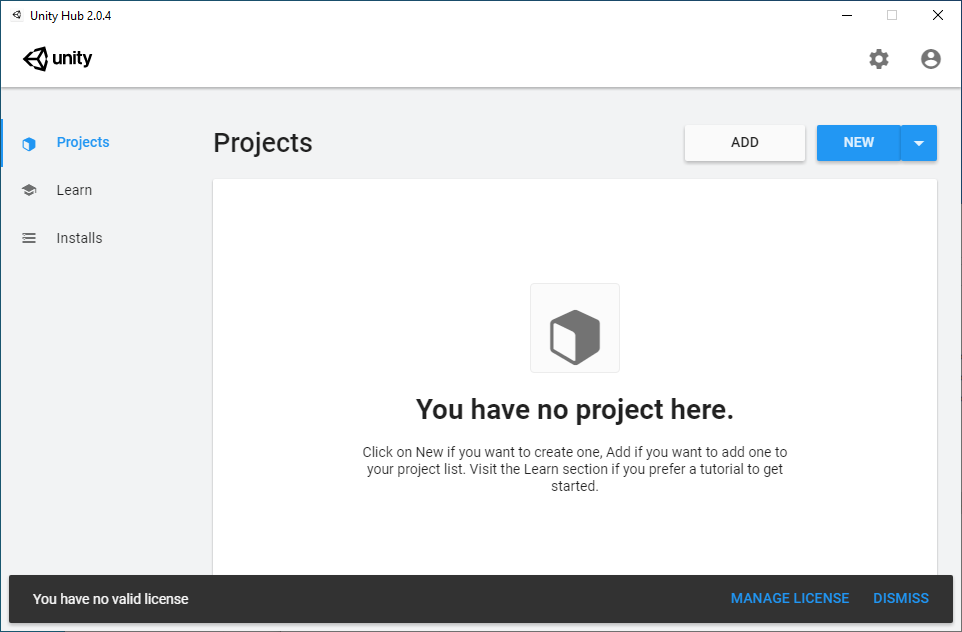
Task: Open the MANAGE LICENSE link
Action: (789, 598)
